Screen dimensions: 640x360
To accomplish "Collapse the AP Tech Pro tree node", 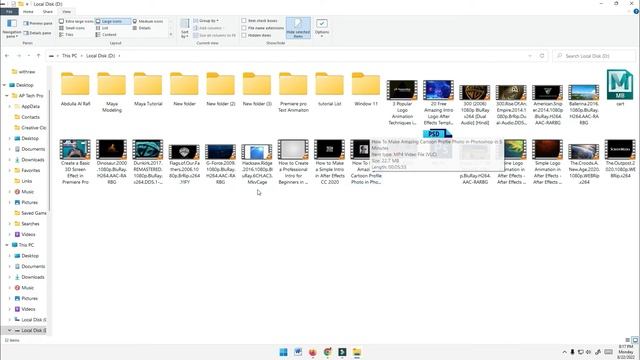I will 7,96.
